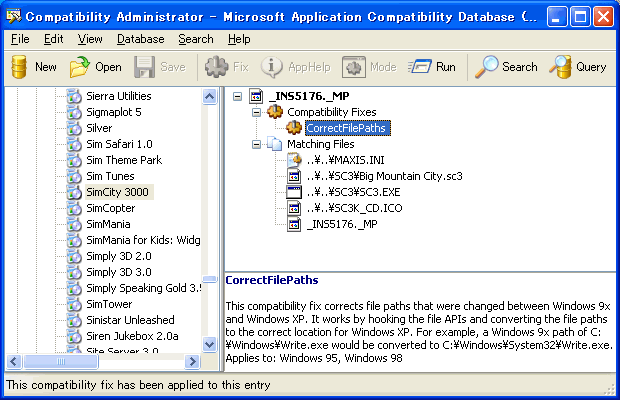Select SimMania for Kids: Widg entry
The width and height of the screenshot is (620, 400).
coord(143,240)
